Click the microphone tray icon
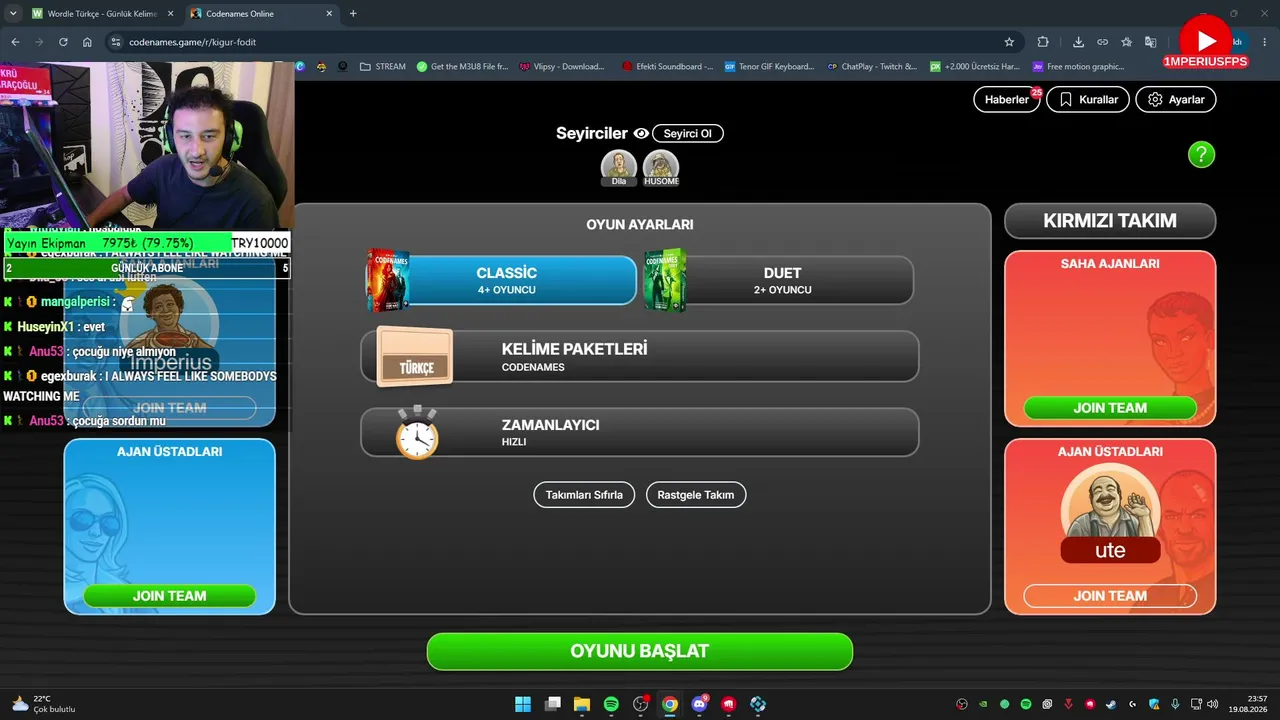The width and height of the screenshot is (1280, 720). click(1175, 704)
